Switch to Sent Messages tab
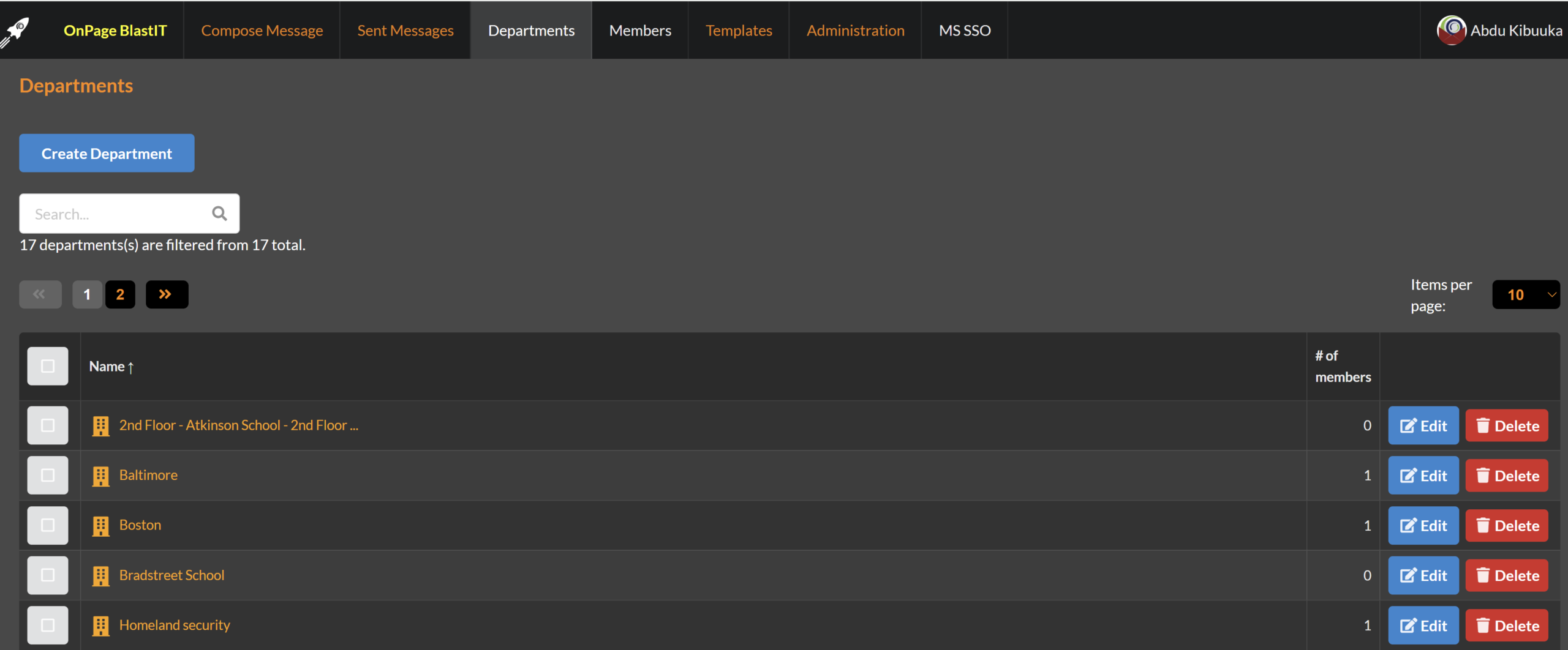The width and height of the screenshot is (1568, 650). click(405, 31)
